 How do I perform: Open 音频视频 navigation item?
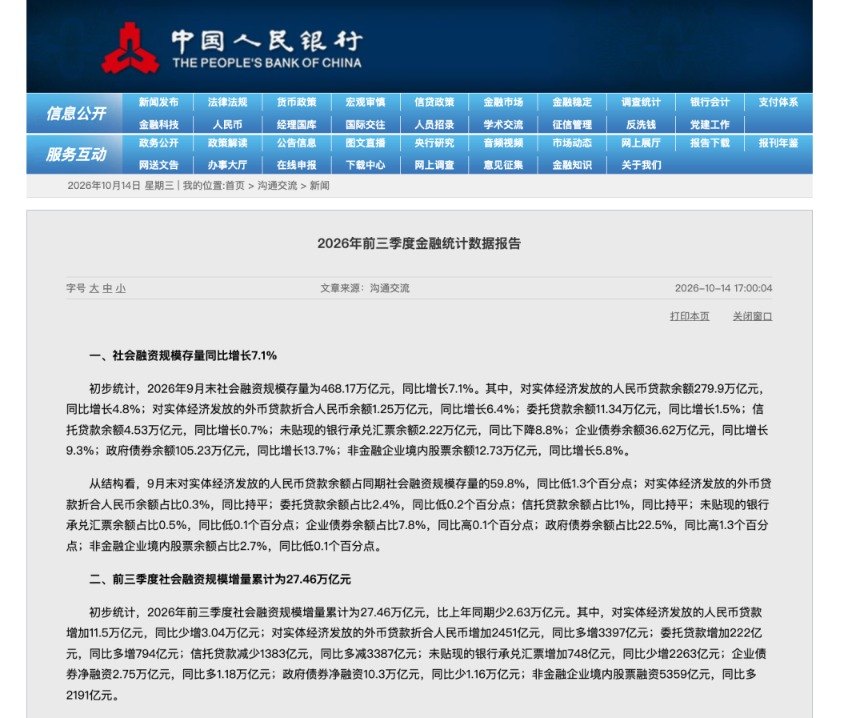(503, 143)
